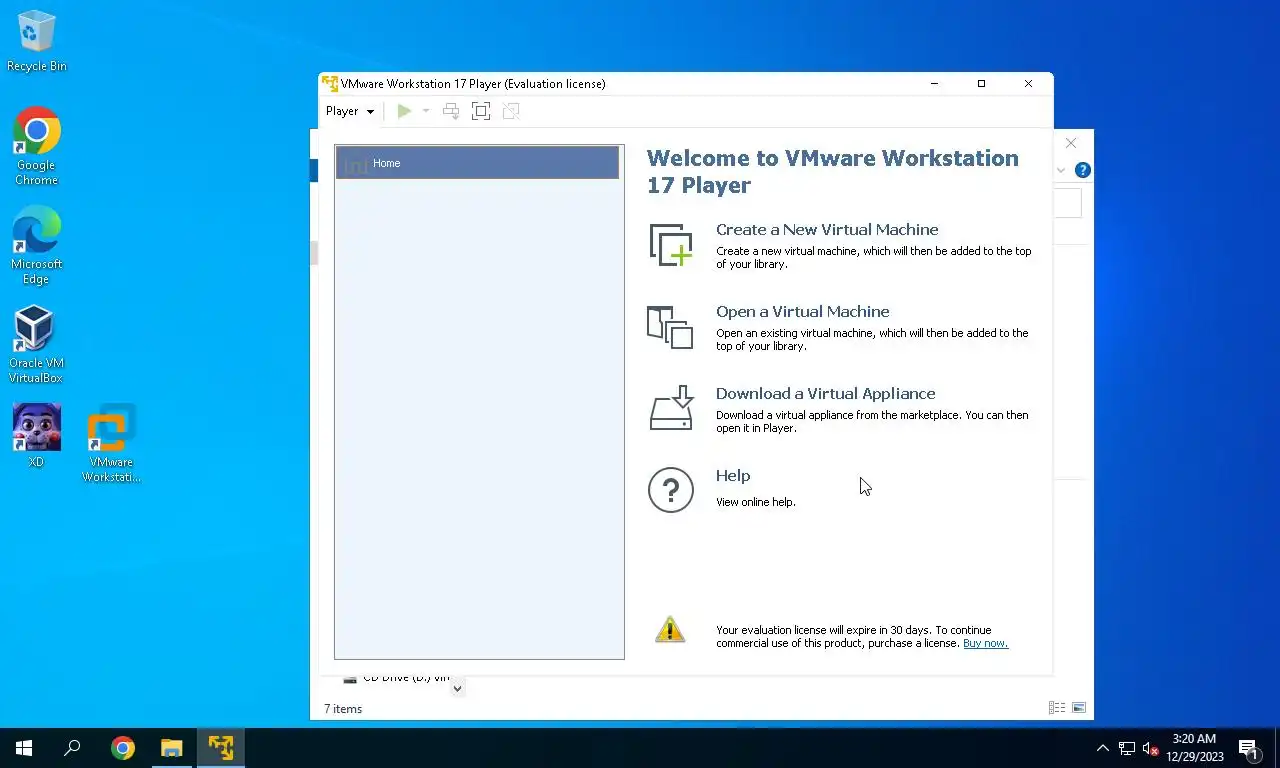Open the notification center icon

1249,748
